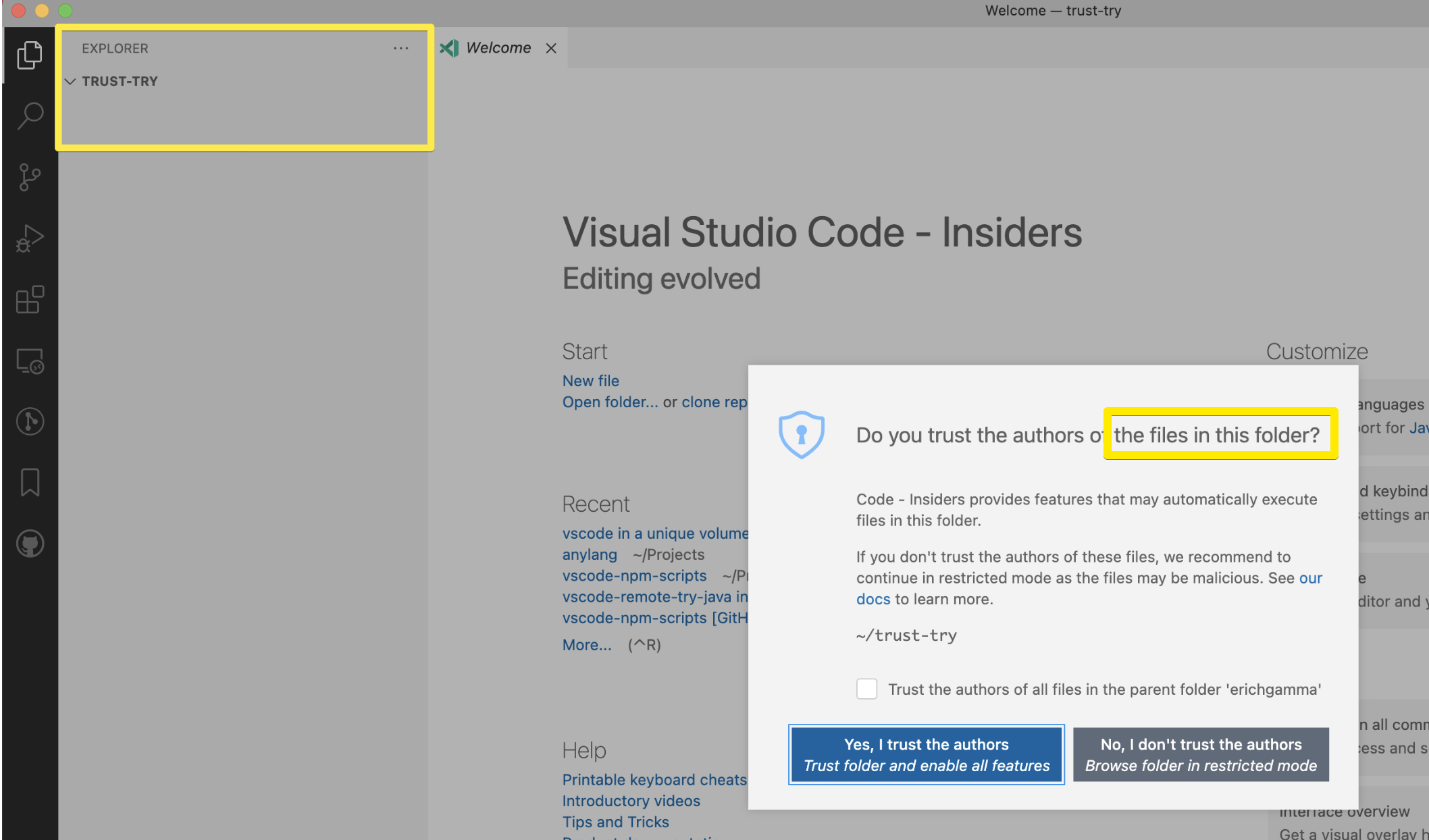Click "More..." to show additional recent items
Viewport: 1429px width, 840px height.
click(x=586, y=644)
